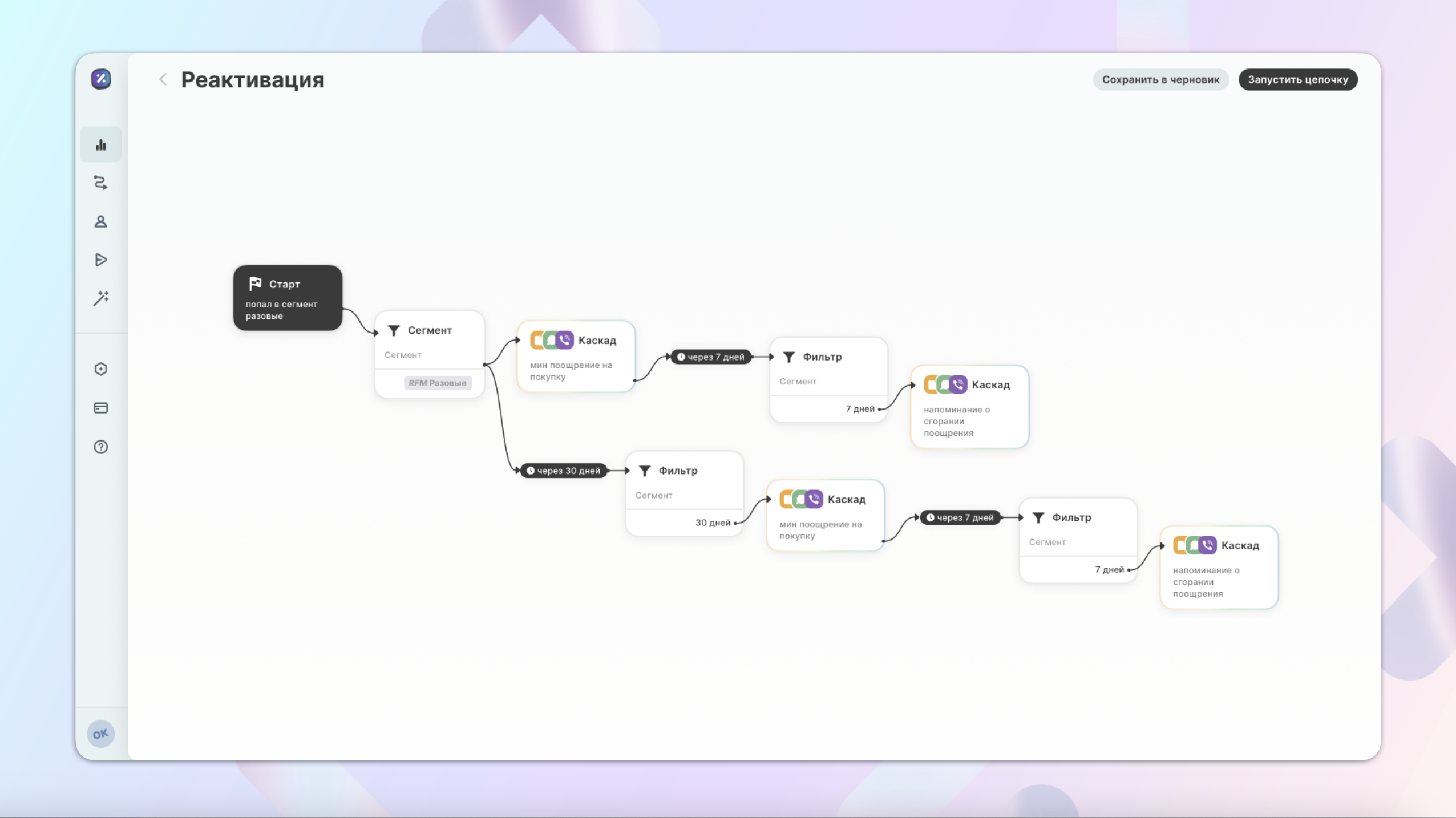Select the Фильтр node with 30 дней

click(685, 493)
